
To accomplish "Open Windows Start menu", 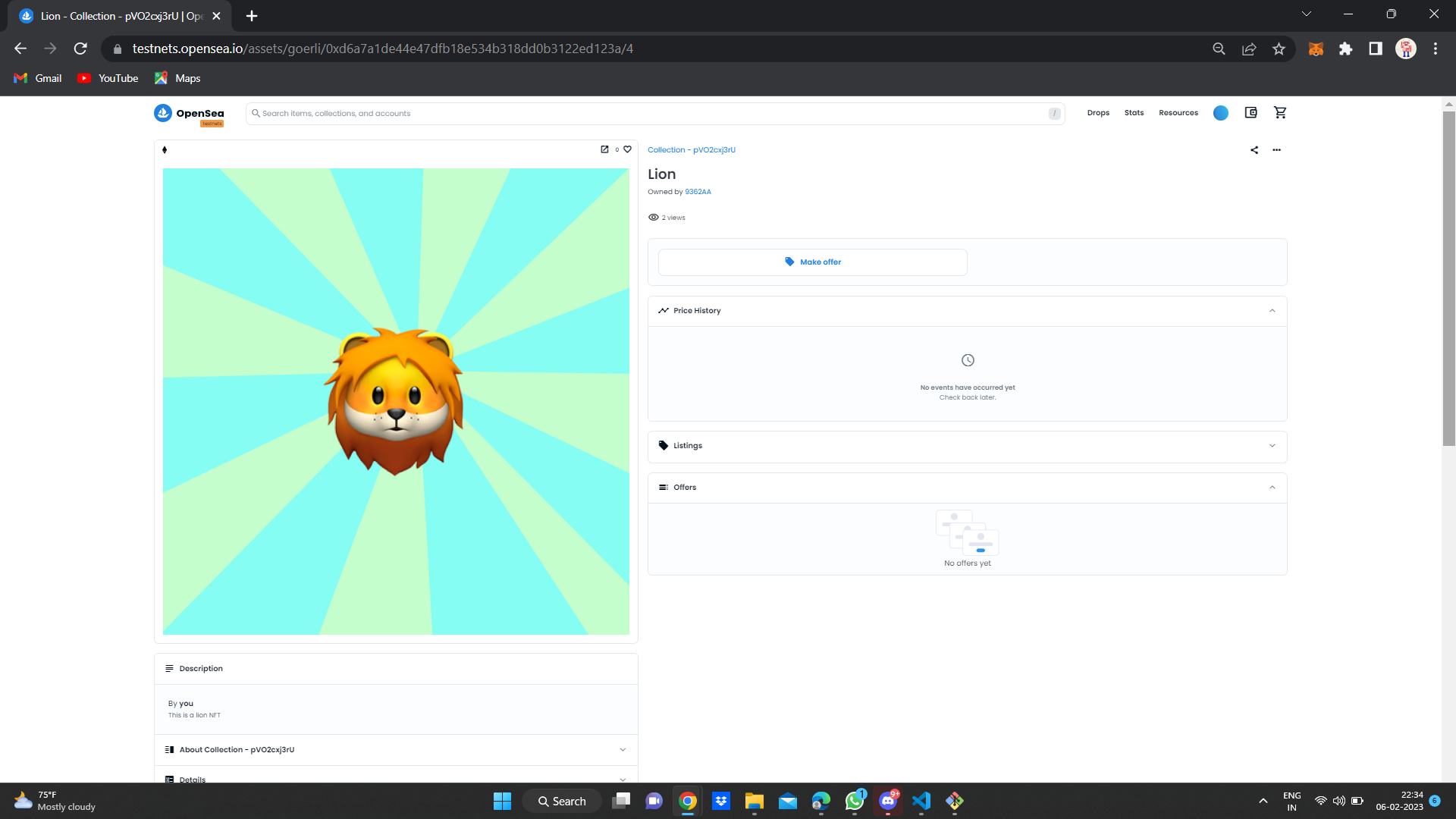I will click(x=502, y=801).
